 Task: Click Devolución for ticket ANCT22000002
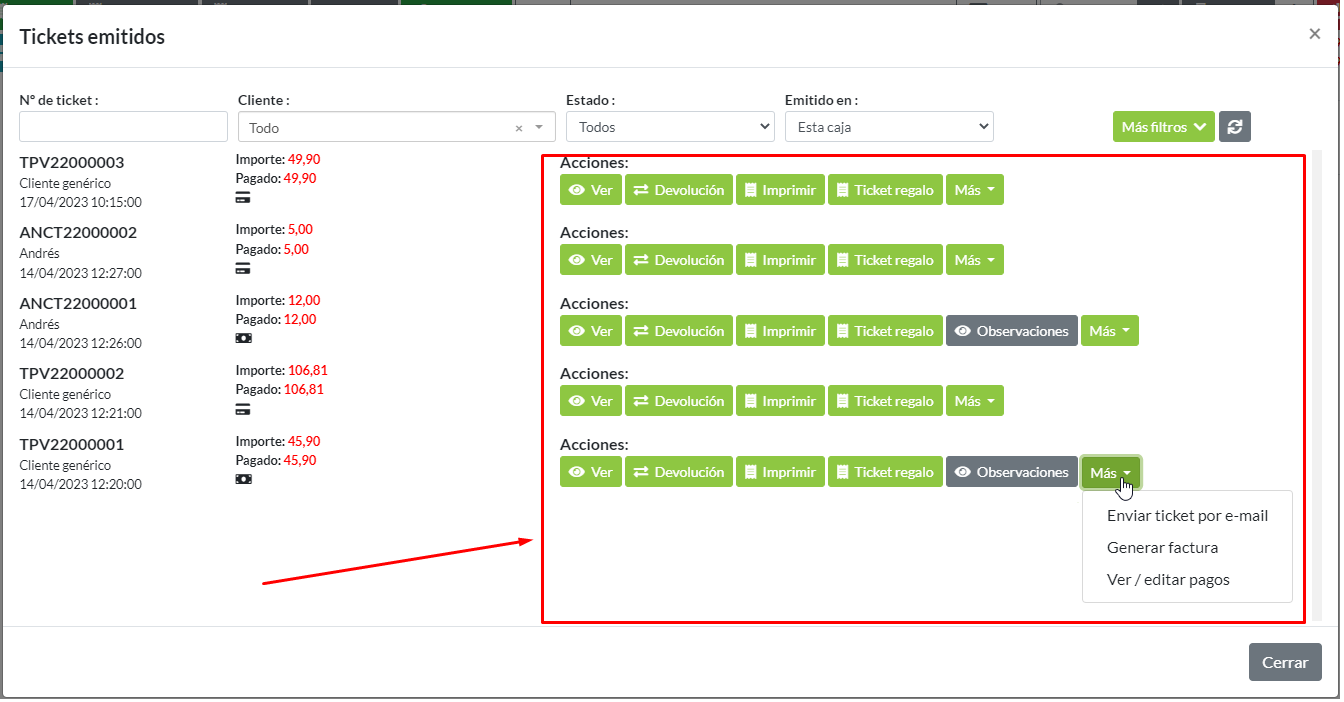[679, 260]
